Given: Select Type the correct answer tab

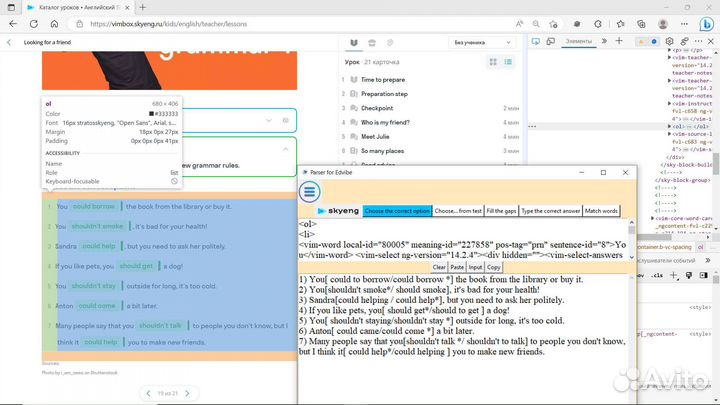Looking at the screenshot, I should point(551,211).
